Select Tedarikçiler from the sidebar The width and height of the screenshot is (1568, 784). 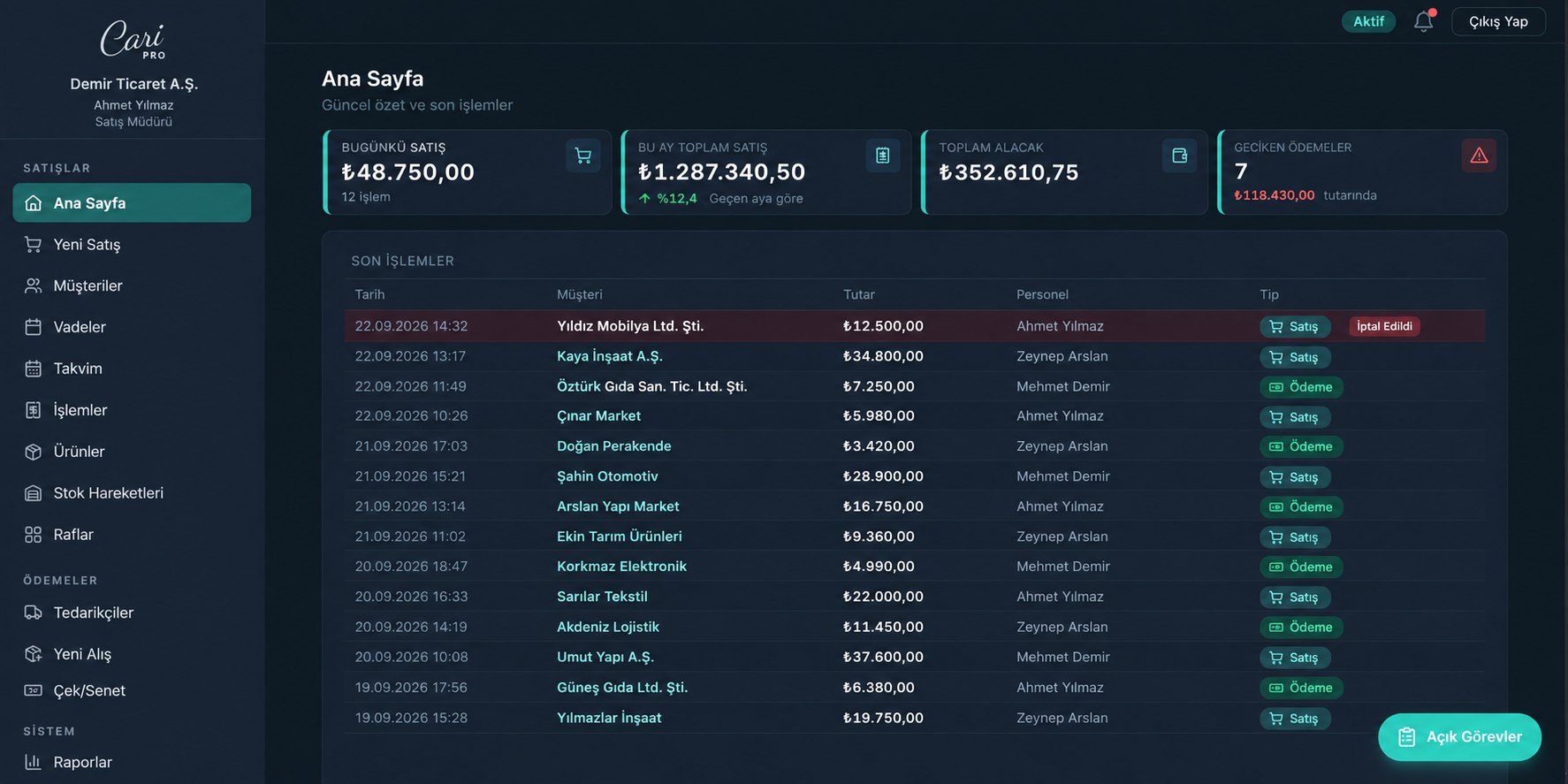click(x=132, y=613)
